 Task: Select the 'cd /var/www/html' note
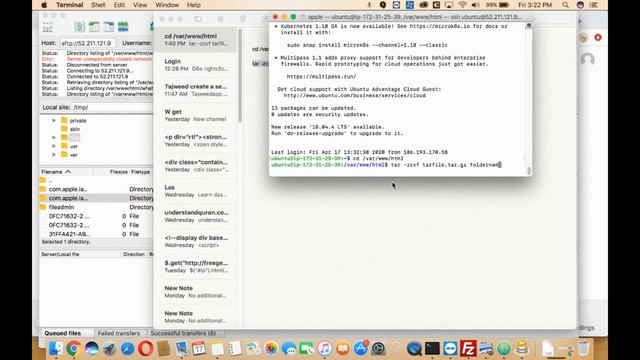(196, 40)
